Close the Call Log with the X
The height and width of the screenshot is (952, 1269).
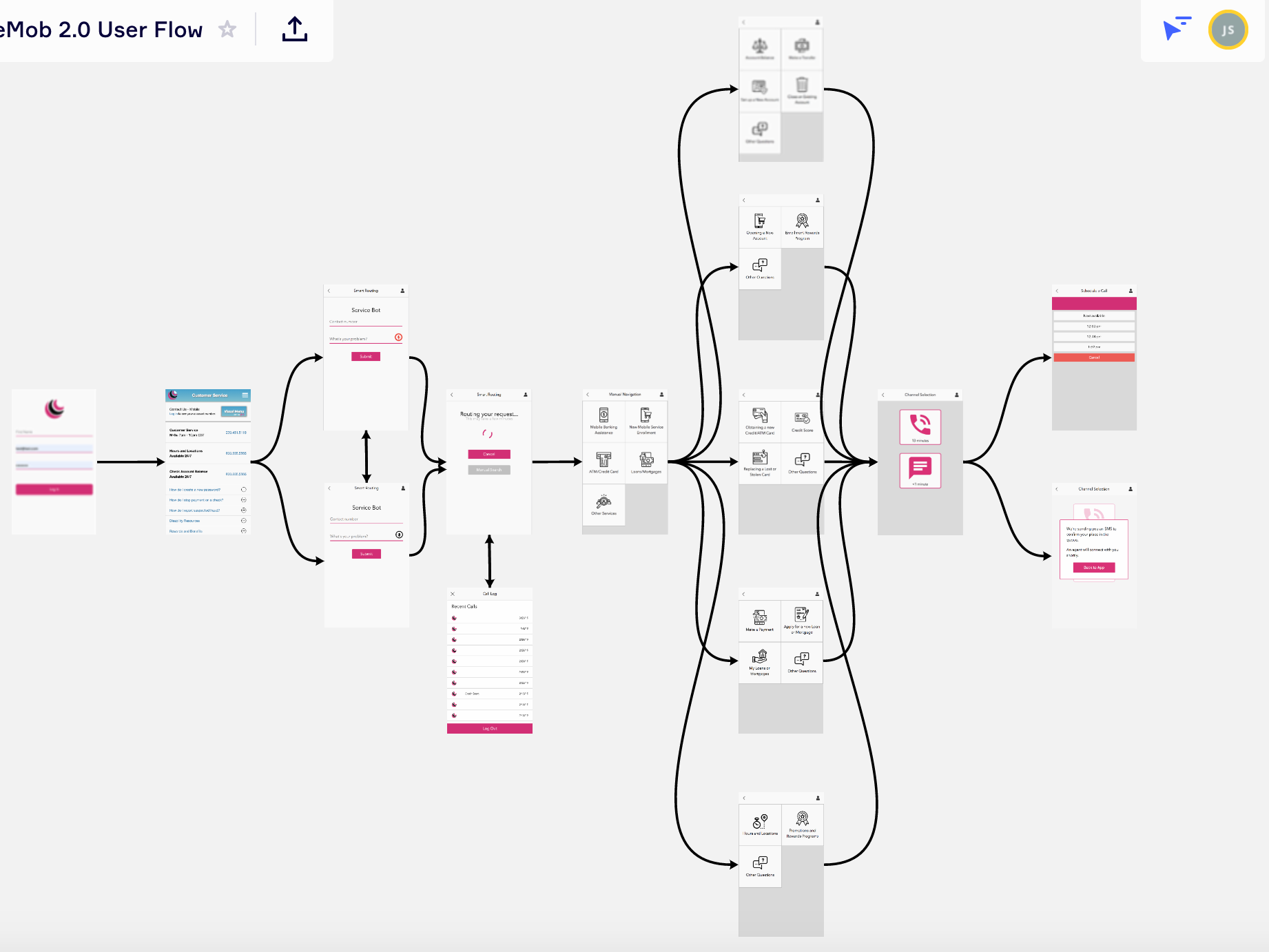click(453, 594)
